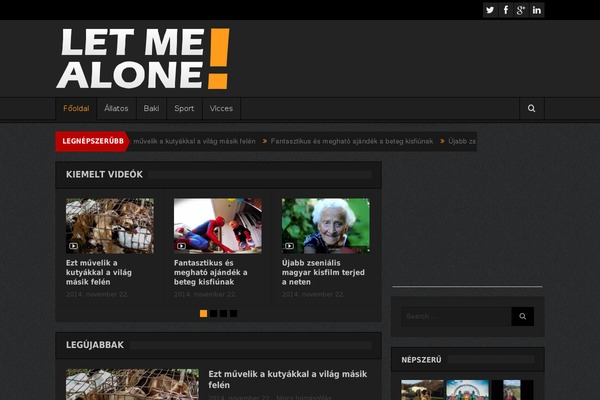Click the caged dogs thumbnail in Kiemelt videók
Image resolution: width=600 pixels, height=400 pixels.
tap(110, 226)
